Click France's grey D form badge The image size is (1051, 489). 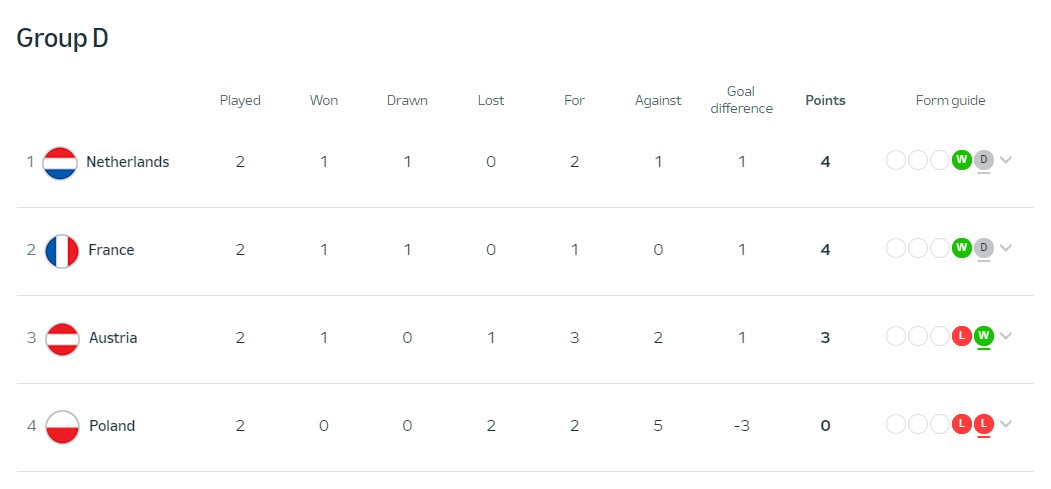(983, 248)
